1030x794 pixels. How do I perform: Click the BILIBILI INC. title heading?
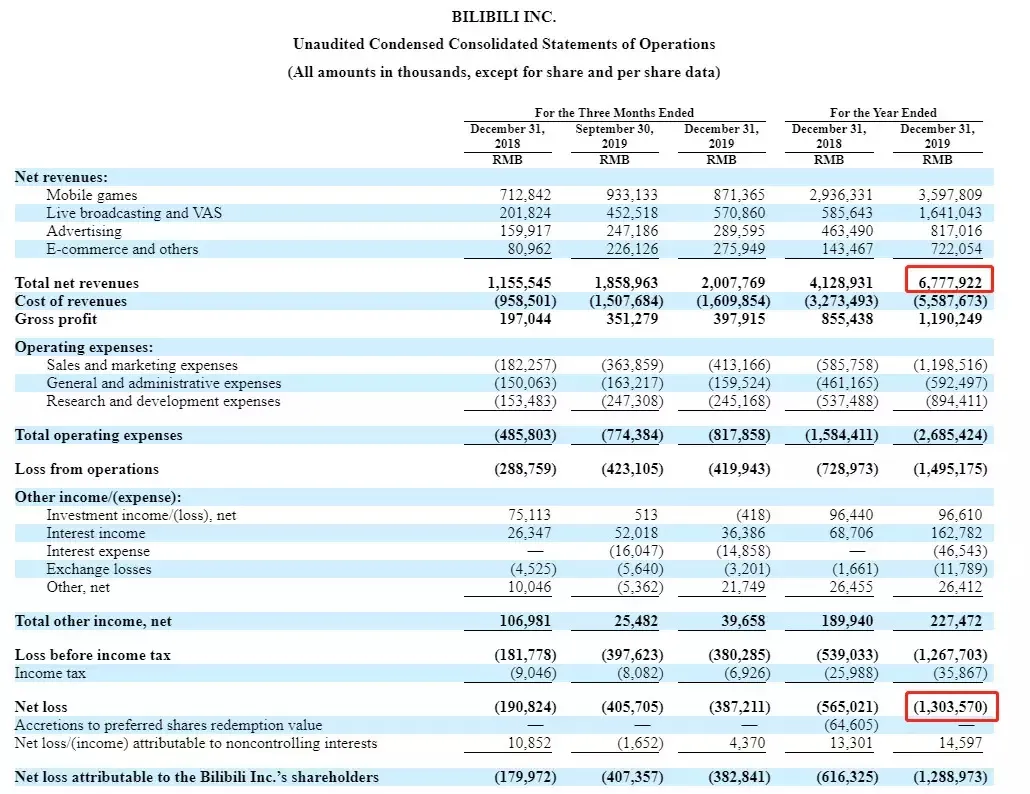click(503, 17)
